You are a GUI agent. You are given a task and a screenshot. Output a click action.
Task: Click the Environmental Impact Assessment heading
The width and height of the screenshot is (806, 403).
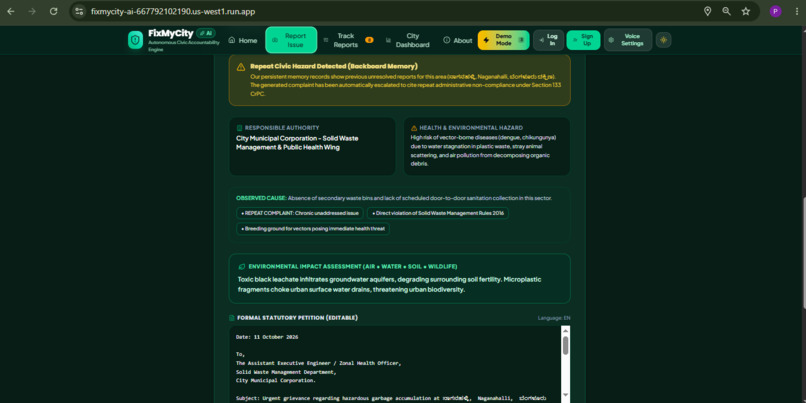353,267
